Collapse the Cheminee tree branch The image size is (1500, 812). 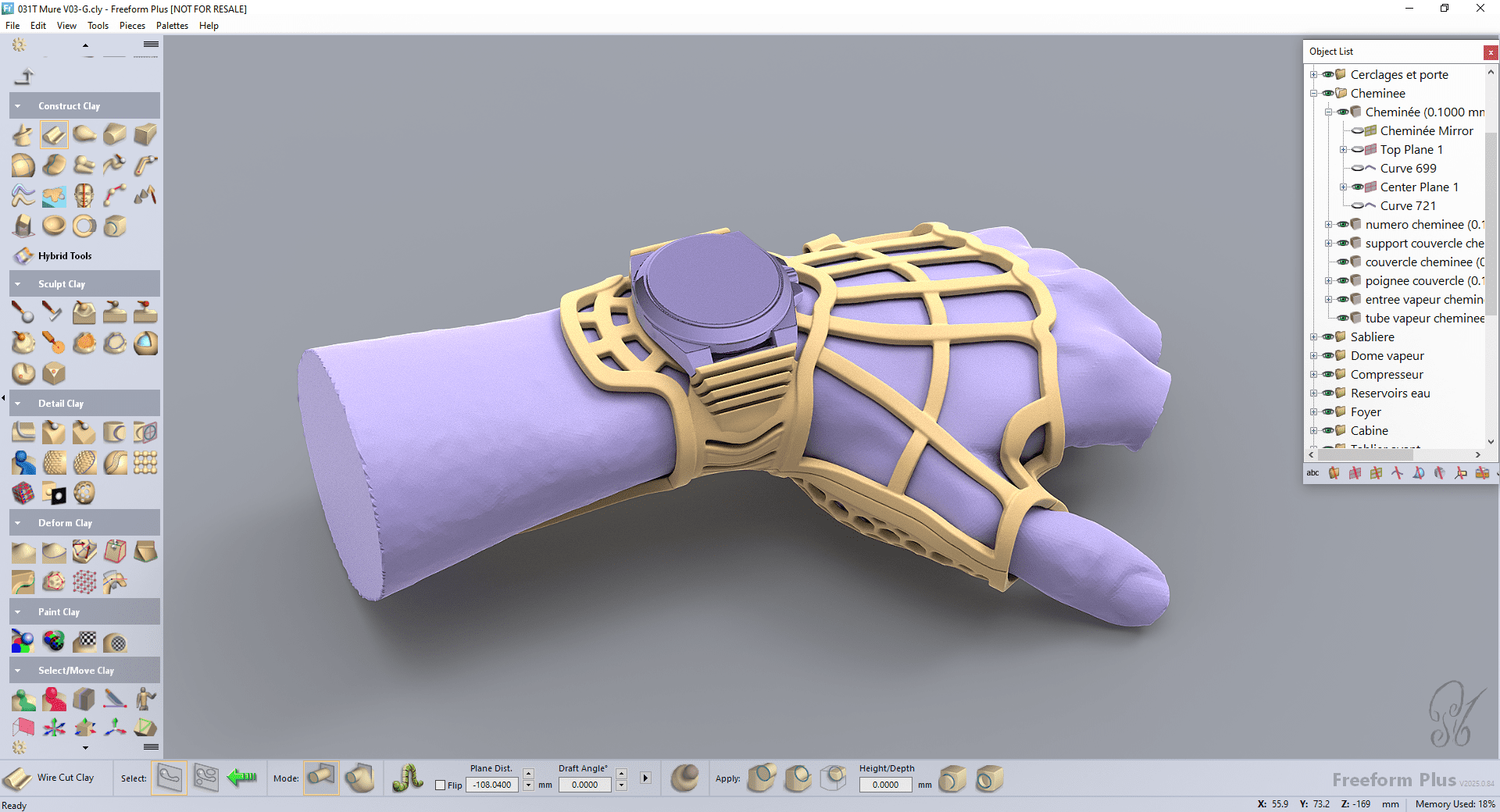click(x=1315, y=93)
